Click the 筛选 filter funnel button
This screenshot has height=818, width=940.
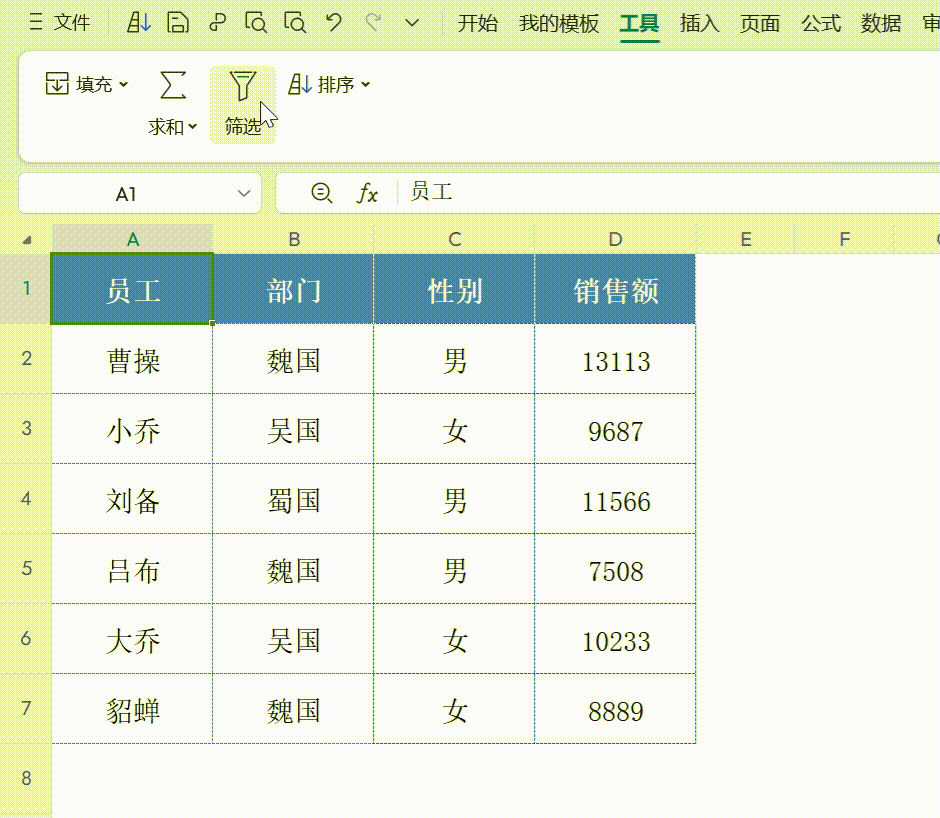pos(243,104)
